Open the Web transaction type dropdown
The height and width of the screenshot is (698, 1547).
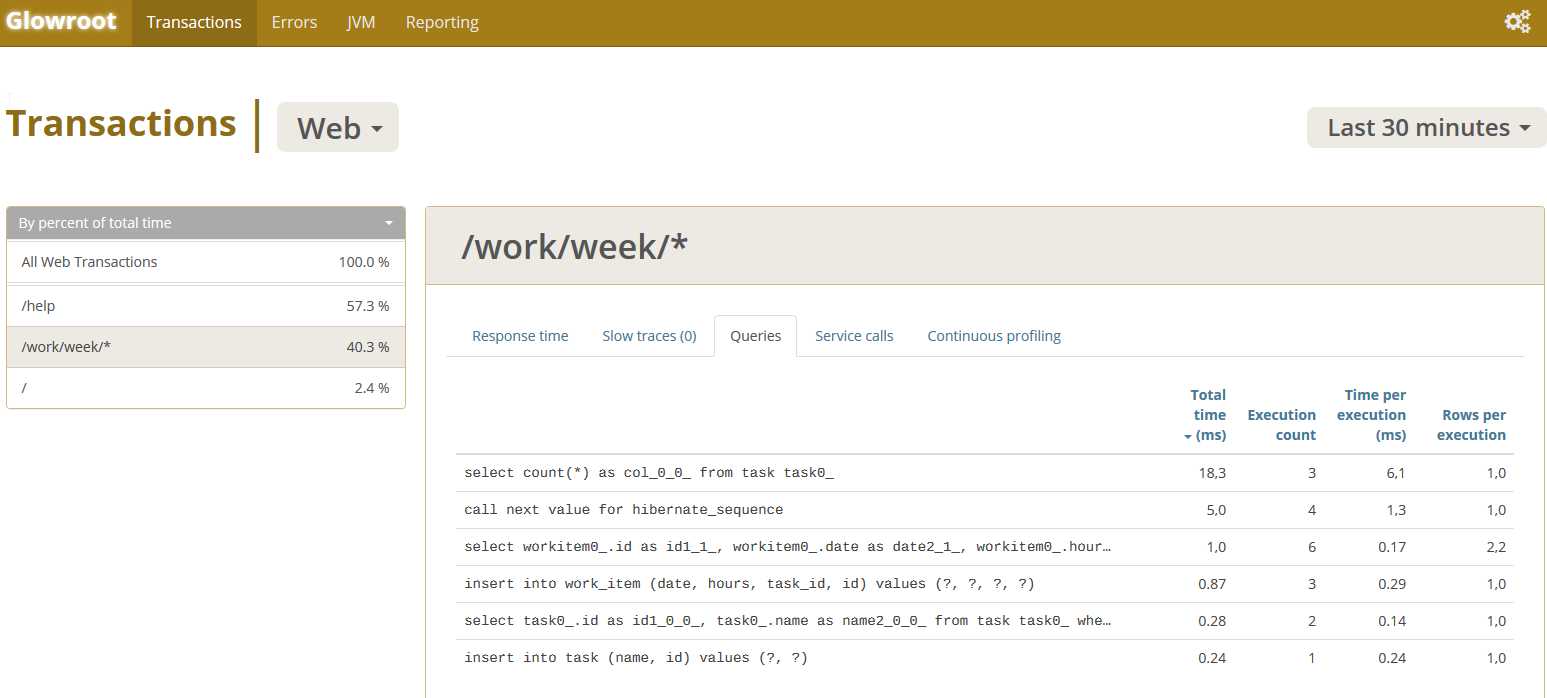338,128
